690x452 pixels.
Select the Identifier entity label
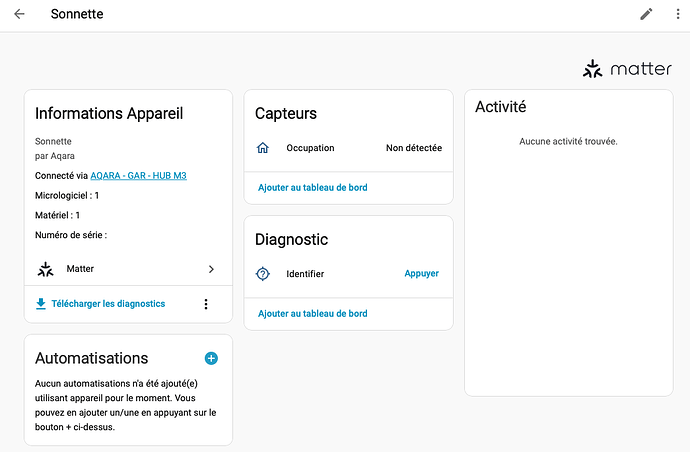tap(305, 274)
